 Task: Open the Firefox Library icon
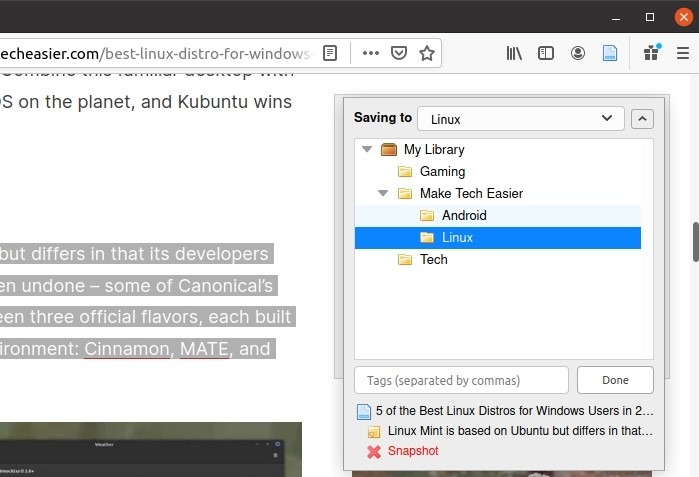tap(514, 53)
